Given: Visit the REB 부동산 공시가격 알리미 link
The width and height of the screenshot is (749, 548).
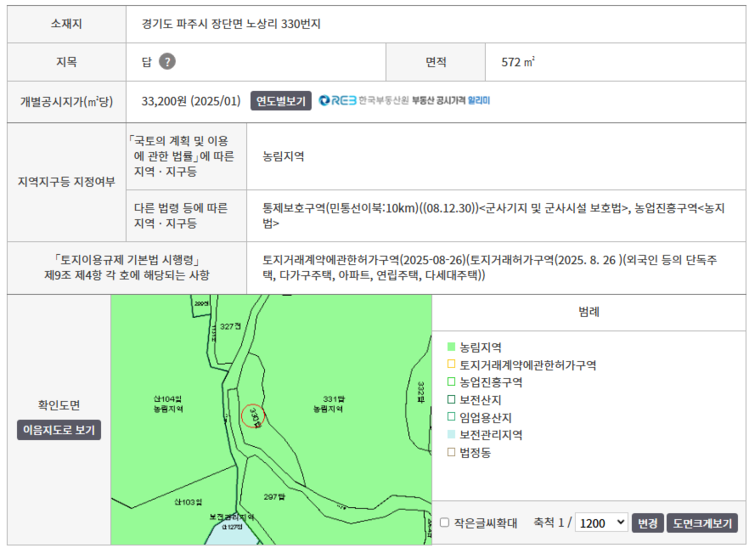Looking at the screenshot, I should pyautogui.click(x=404, y=100).
